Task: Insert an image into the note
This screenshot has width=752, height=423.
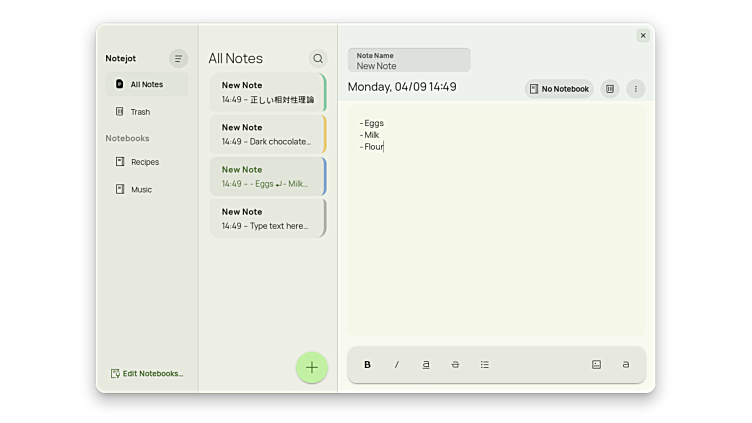Action: 596,365
